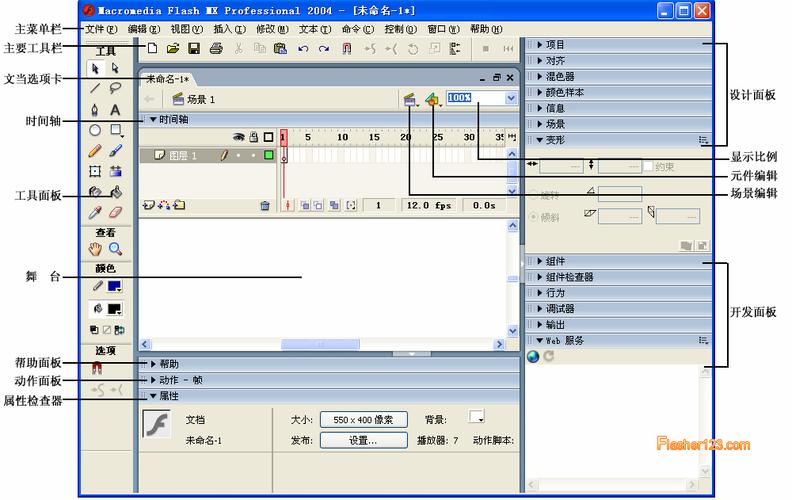792x500 pixels.
Task: Pick the Eraser tool
Action: (x=116, y=212)
